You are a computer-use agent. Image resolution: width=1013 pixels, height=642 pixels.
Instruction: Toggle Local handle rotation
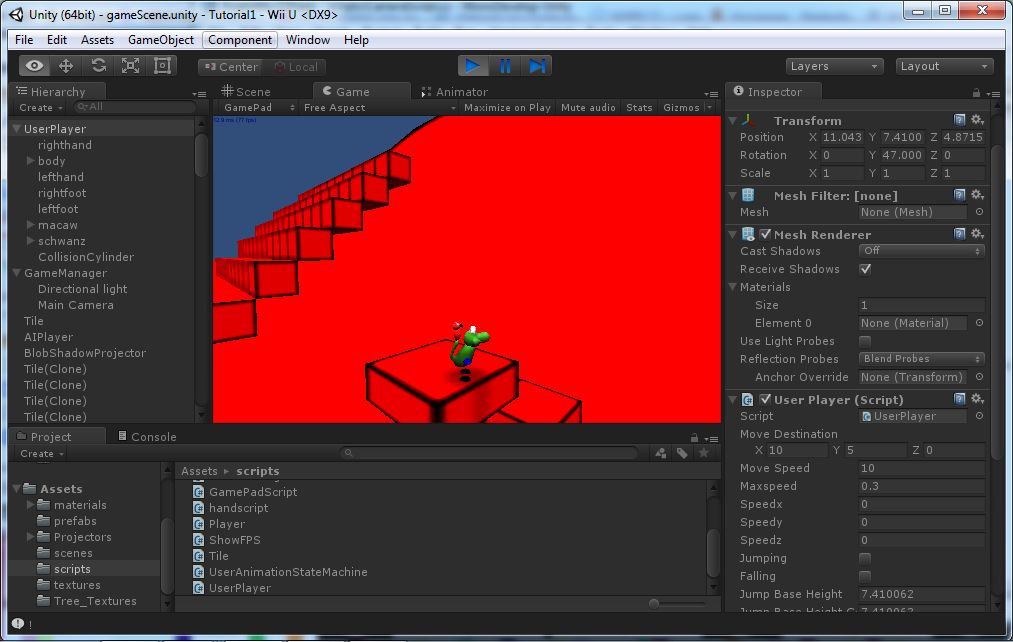(295, 67)
